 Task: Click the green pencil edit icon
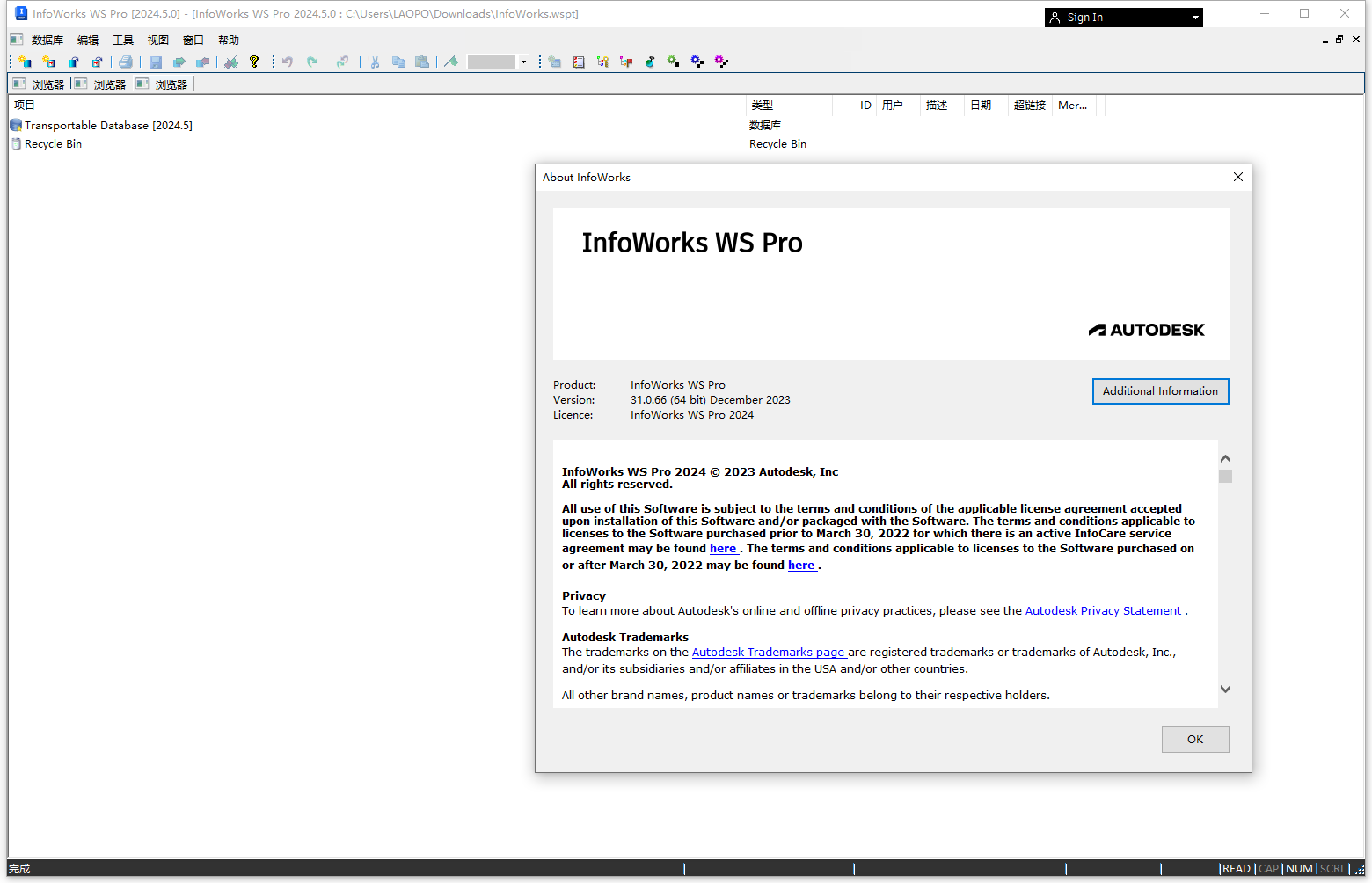click(451, 62)
